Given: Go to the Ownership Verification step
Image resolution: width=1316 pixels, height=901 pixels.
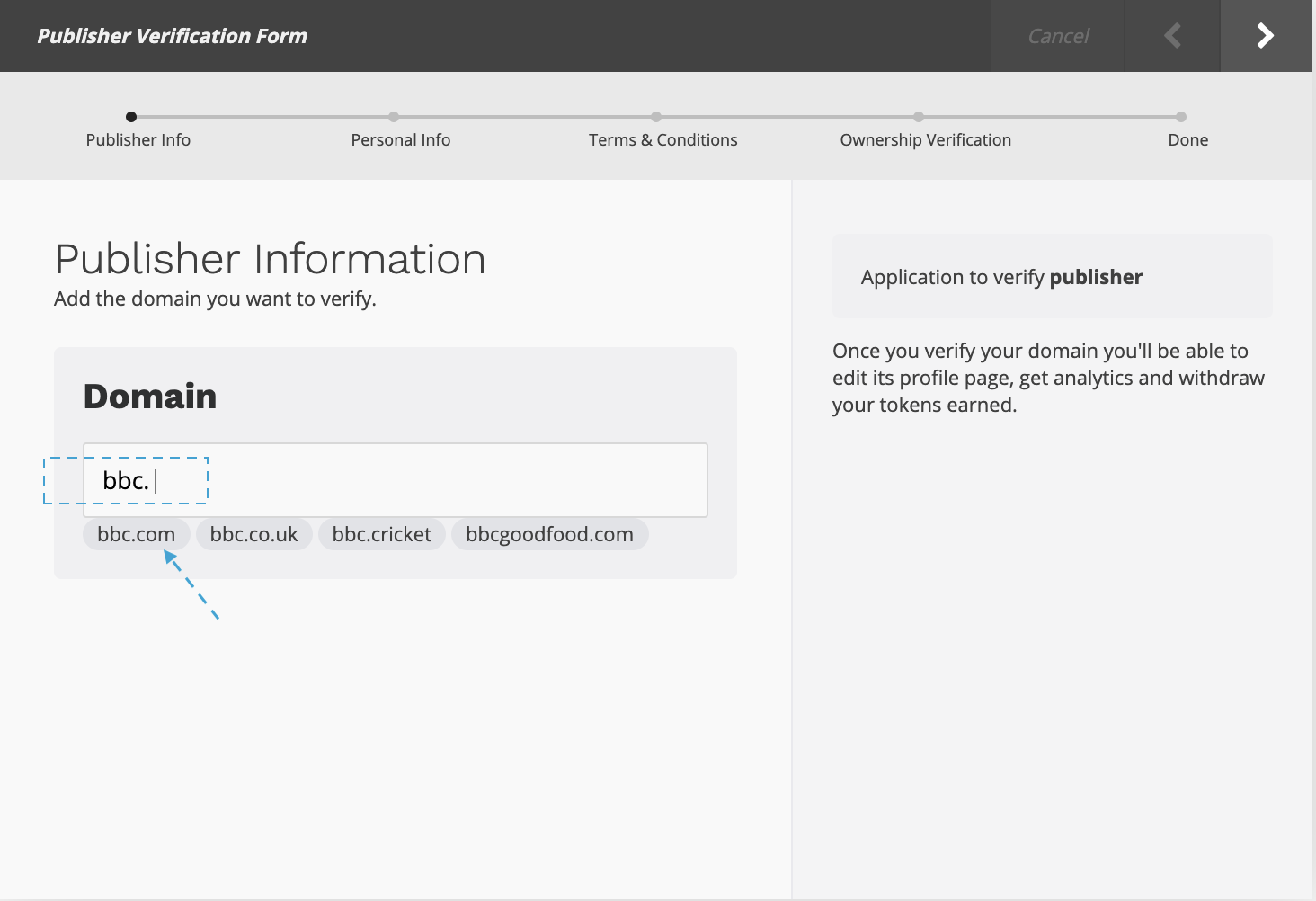Looking at the screenshot, I should tap(926, 140).
